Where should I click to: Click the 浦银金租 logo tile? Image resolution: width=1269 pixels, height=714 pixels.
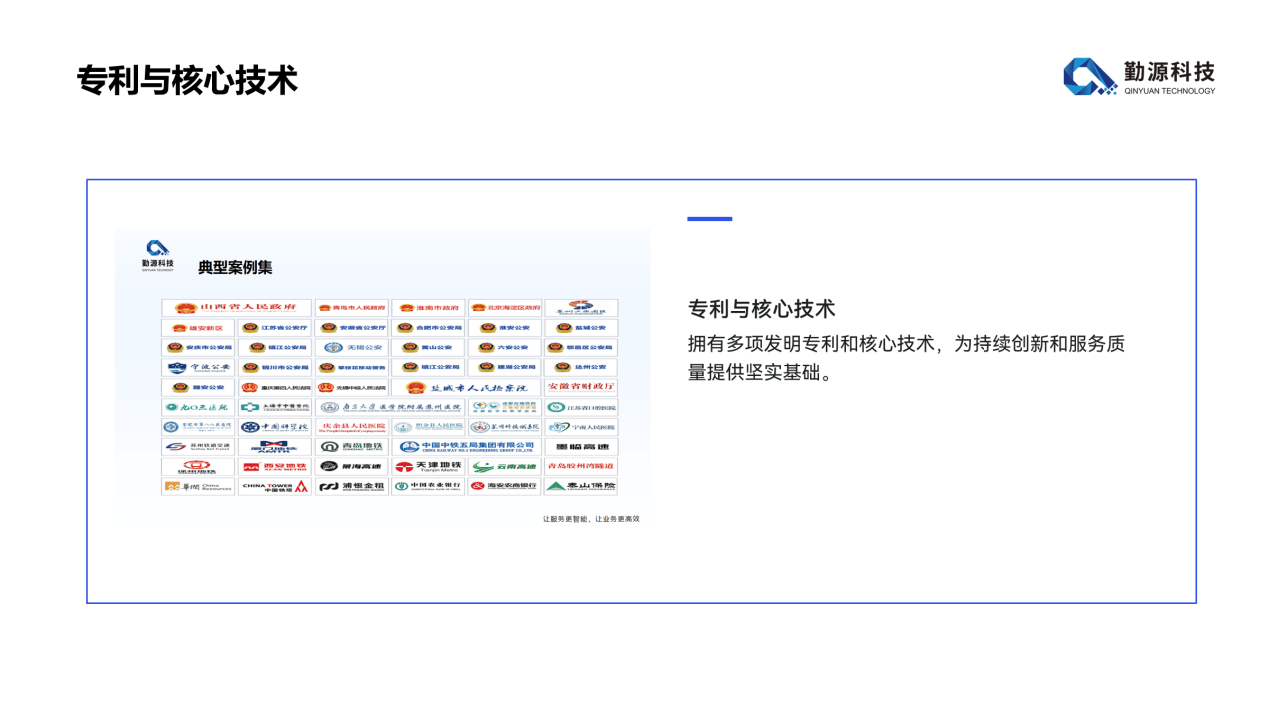(x=352, y=487)
